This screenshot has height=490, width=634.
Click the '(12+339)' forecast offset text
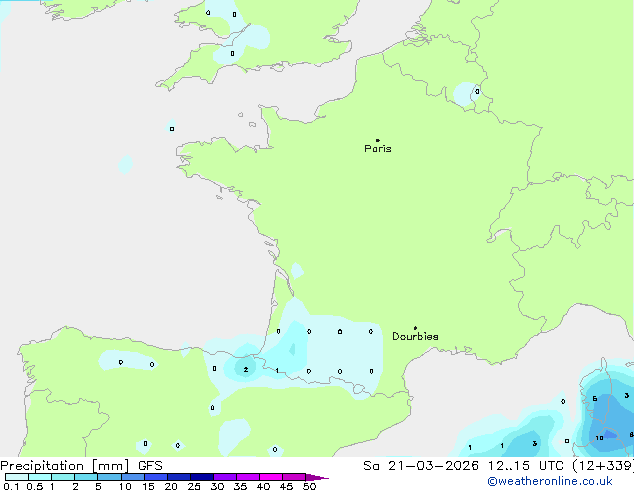click(x=603, y=466)
